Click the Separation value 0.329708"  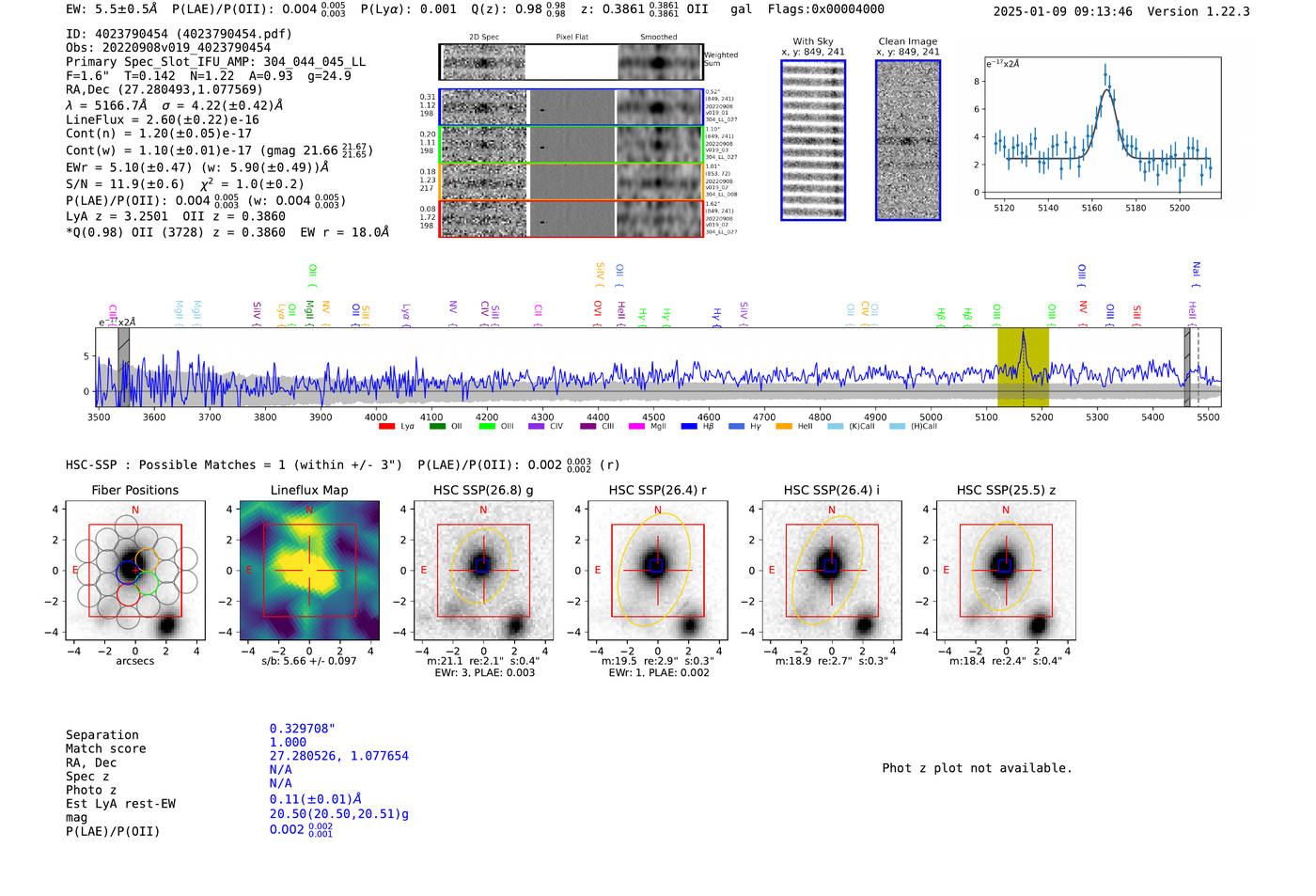point(303,729)
